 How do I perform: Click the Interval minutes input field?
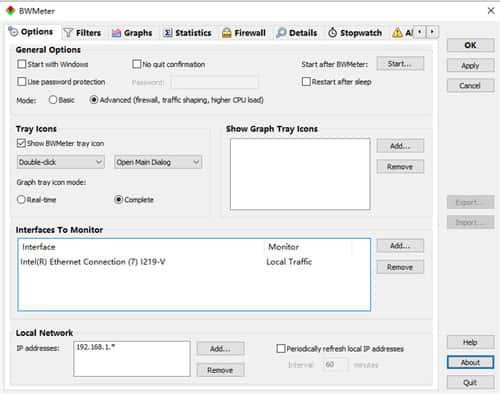[334, 365]
